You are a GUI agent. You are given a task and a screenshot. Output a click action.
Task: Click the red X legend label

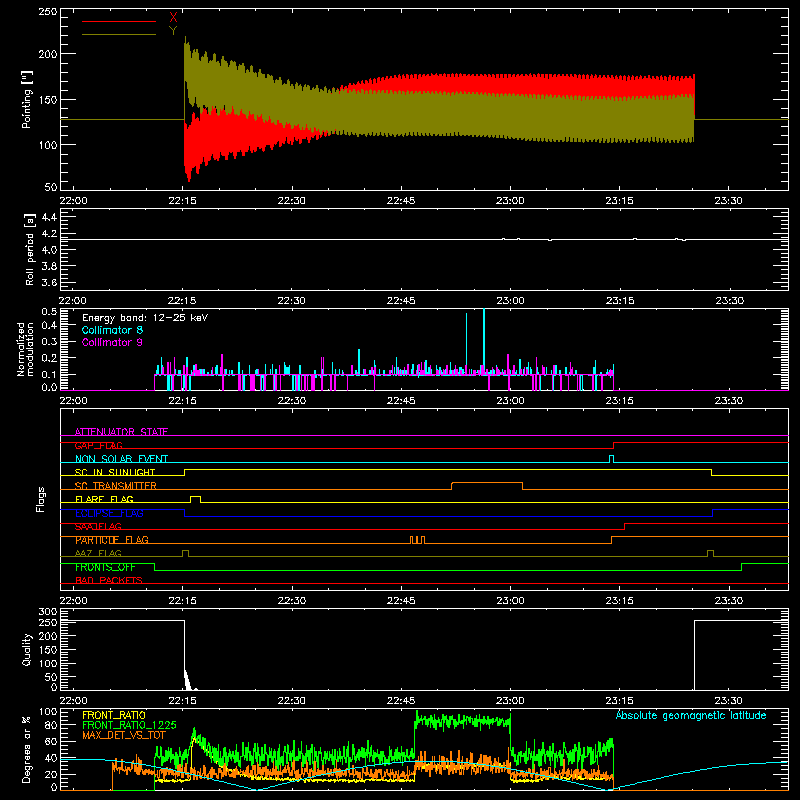coord(173,18)
